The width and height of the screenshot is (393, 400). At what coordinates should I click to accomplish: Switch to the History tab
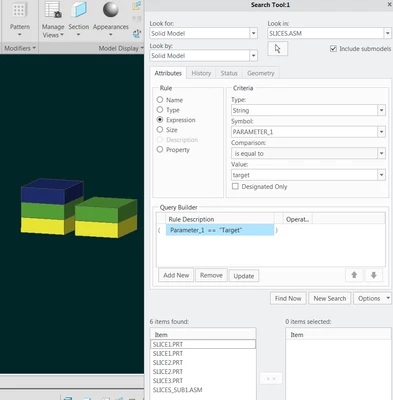(x=201, y=73)
